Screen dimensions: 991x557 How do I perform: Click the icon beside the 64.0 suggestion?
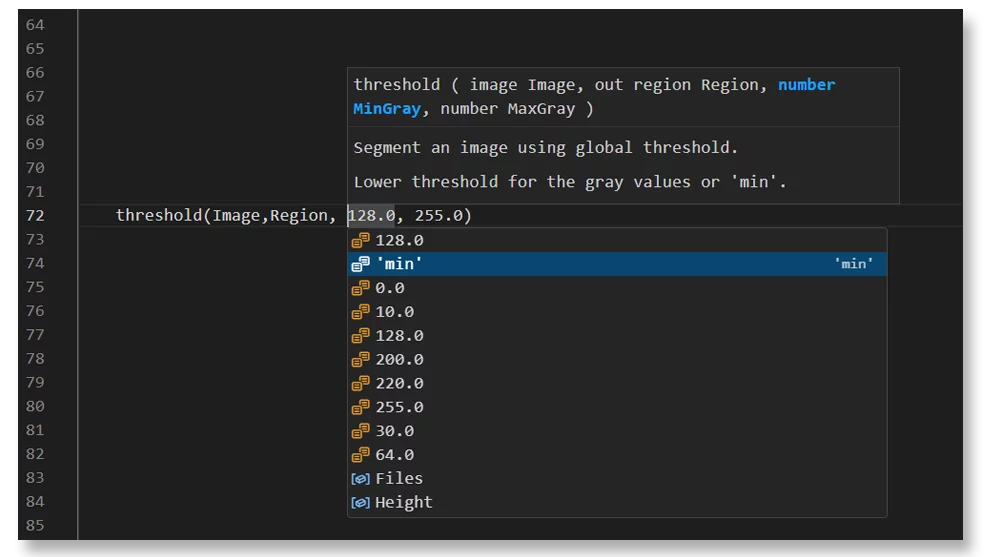click(x=361, y=455)
